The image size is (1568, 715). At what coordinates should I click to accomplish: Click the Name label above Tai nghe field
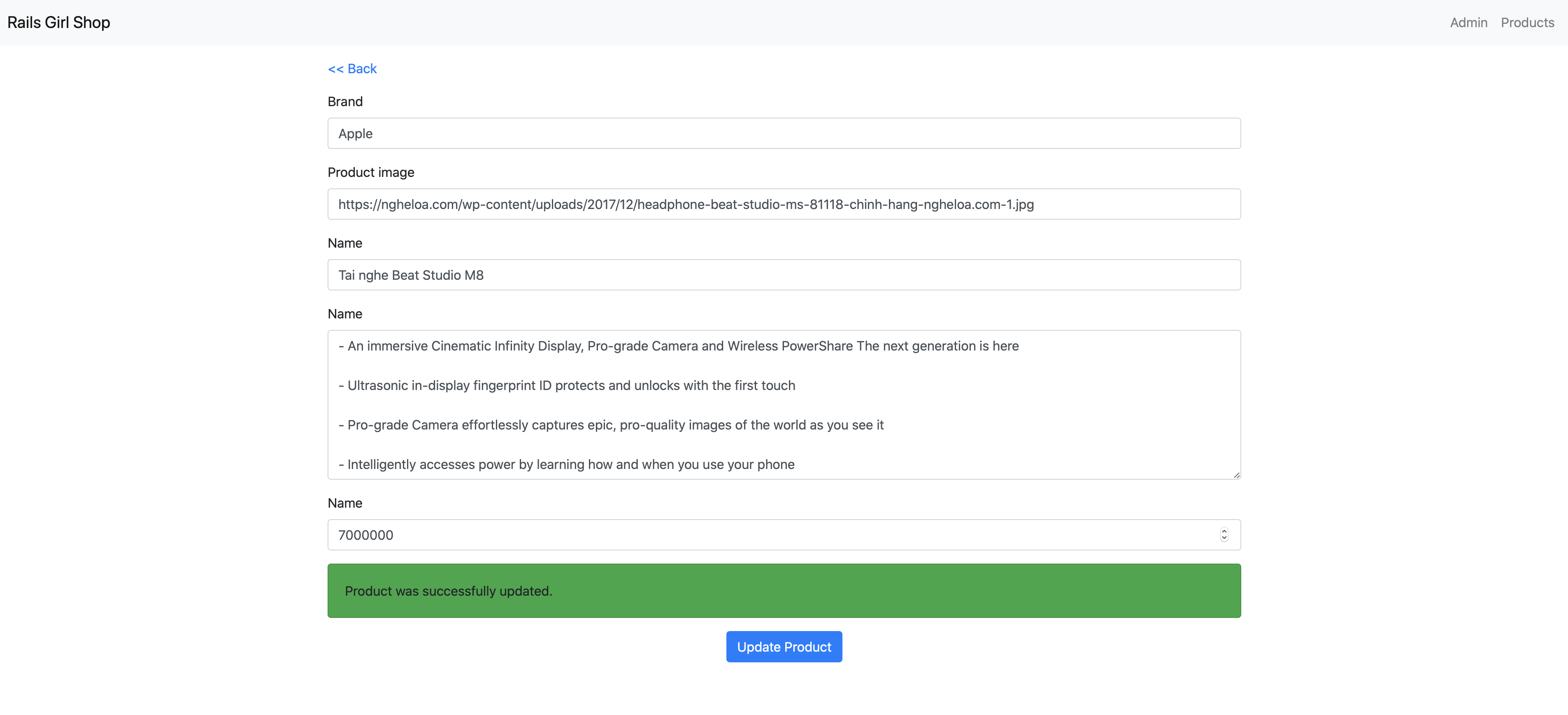(344, 244)
